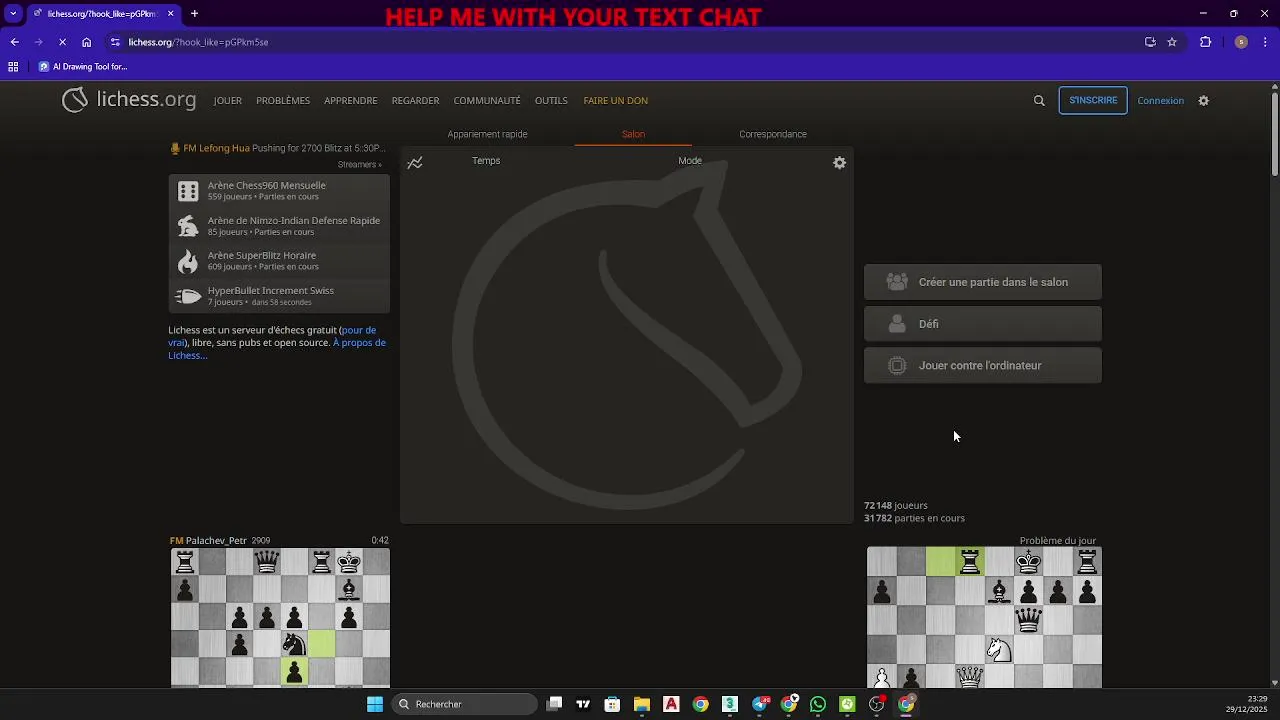Open the AI Drawing Tool bookmark
The height and width of the screenshot is (720, 1280).
point(83,67)
